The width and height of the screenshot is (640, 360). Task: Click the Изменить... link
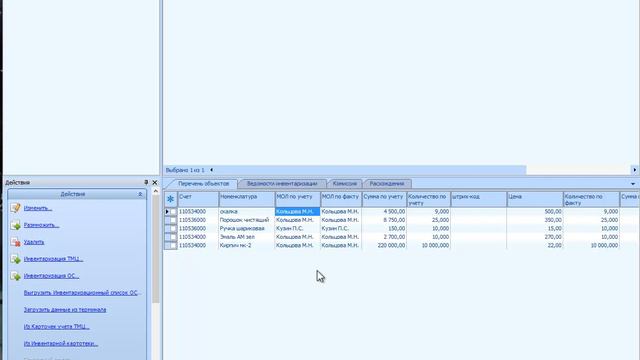pos(38,208)
